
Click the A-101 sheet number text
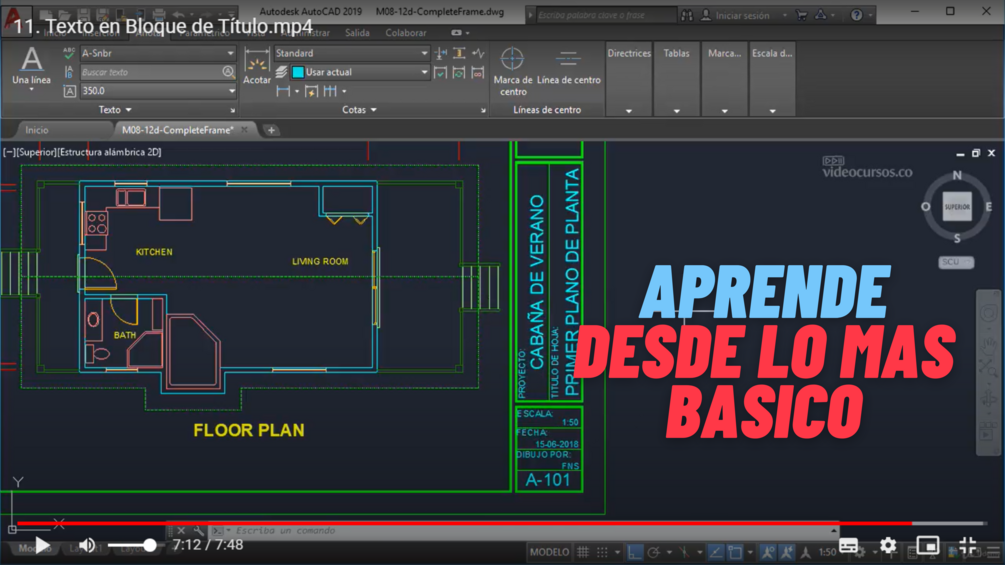[x=547, y=480]
